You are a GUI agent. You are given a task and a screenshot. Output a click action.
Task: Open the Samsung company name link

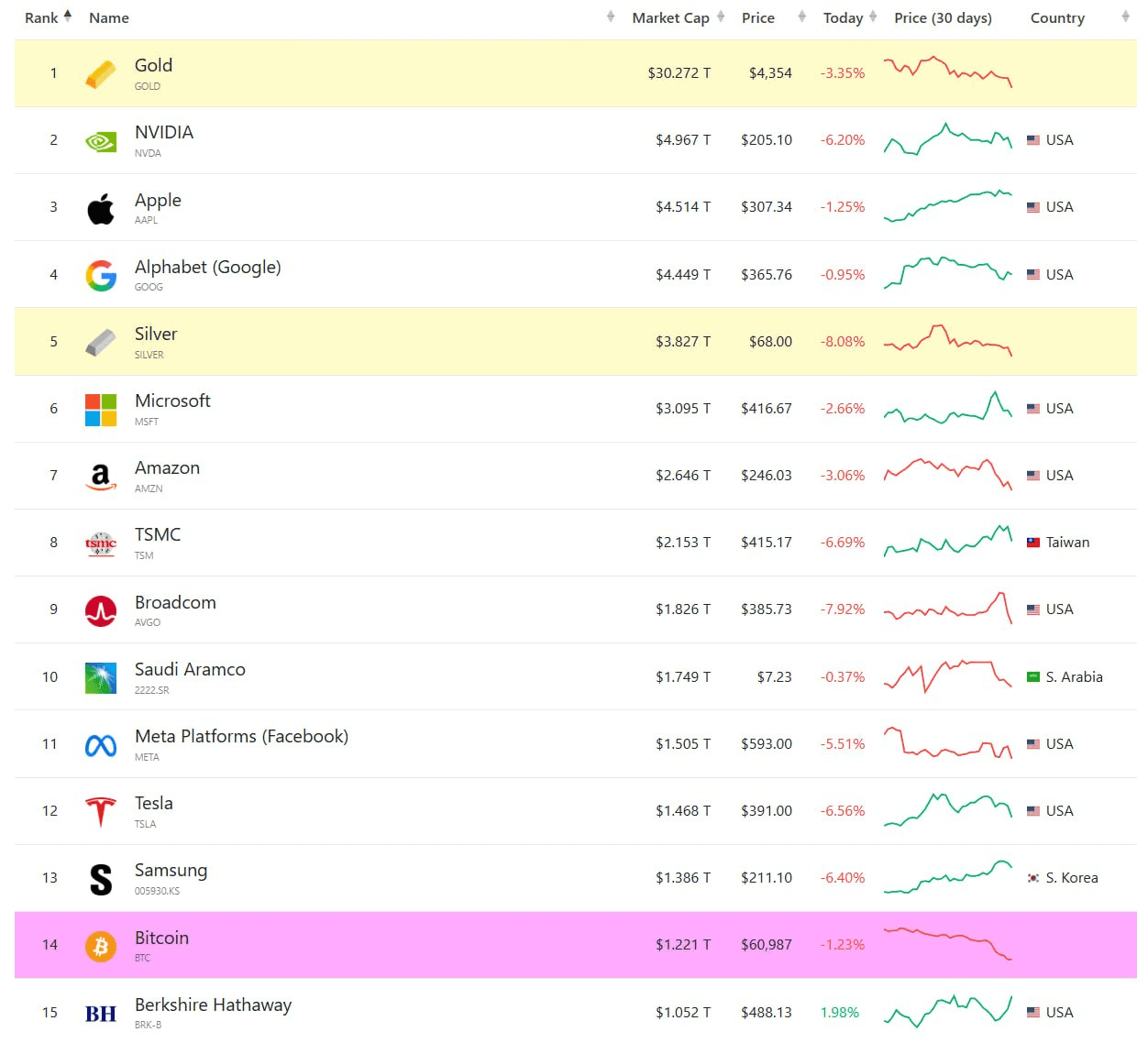click(x=171, y=871)
